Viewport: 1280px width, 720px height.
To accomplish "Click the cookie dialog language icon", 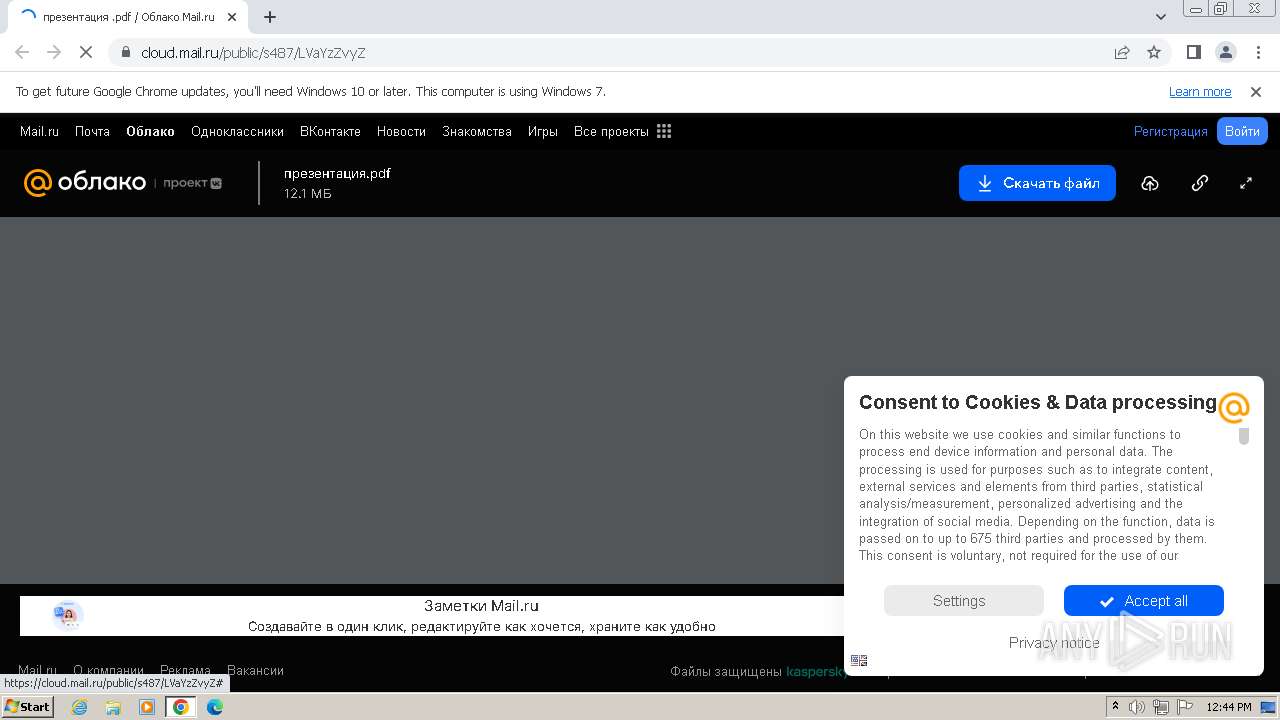I will pos(859,661).
